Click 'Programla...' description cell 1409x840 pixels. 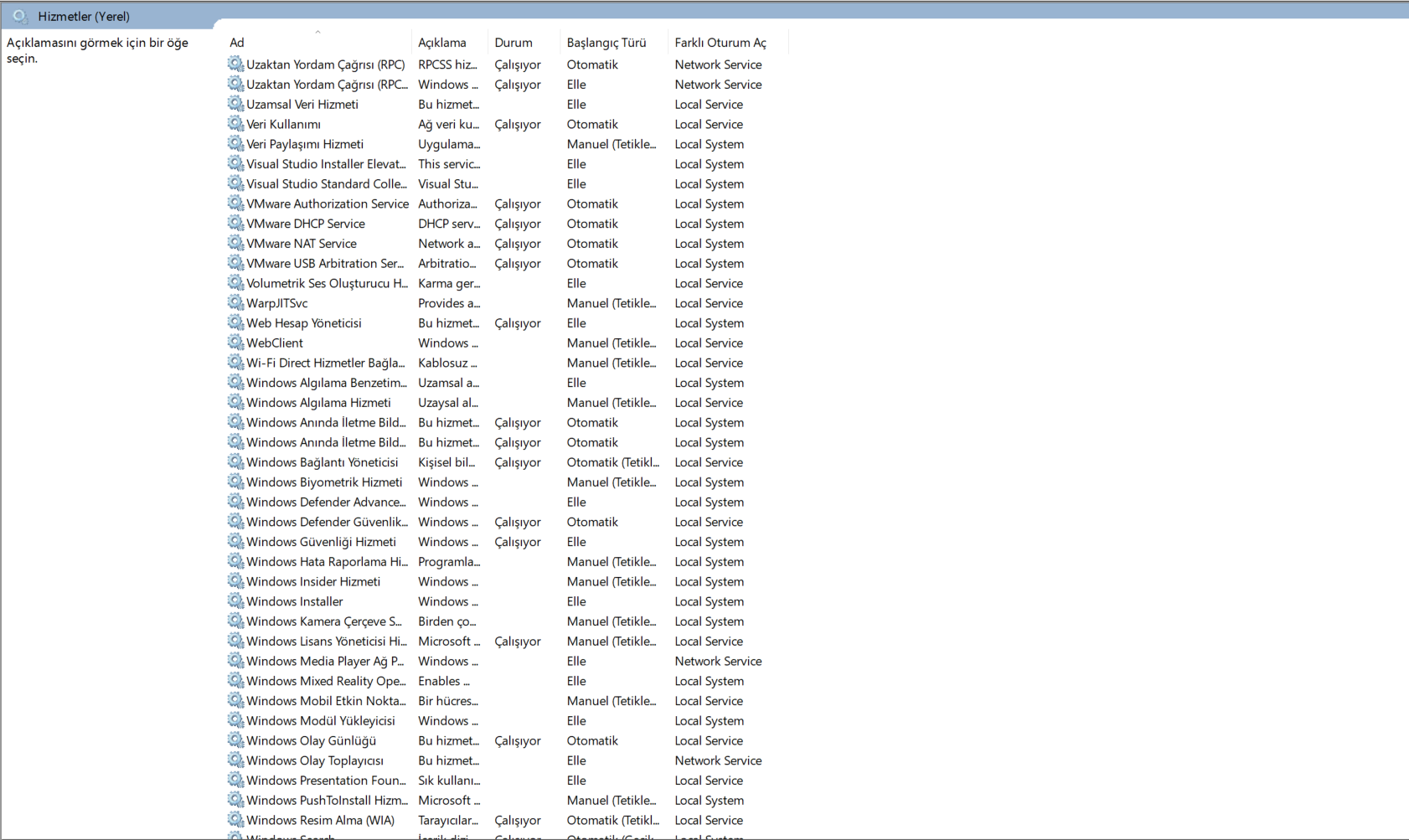point(449,562)
